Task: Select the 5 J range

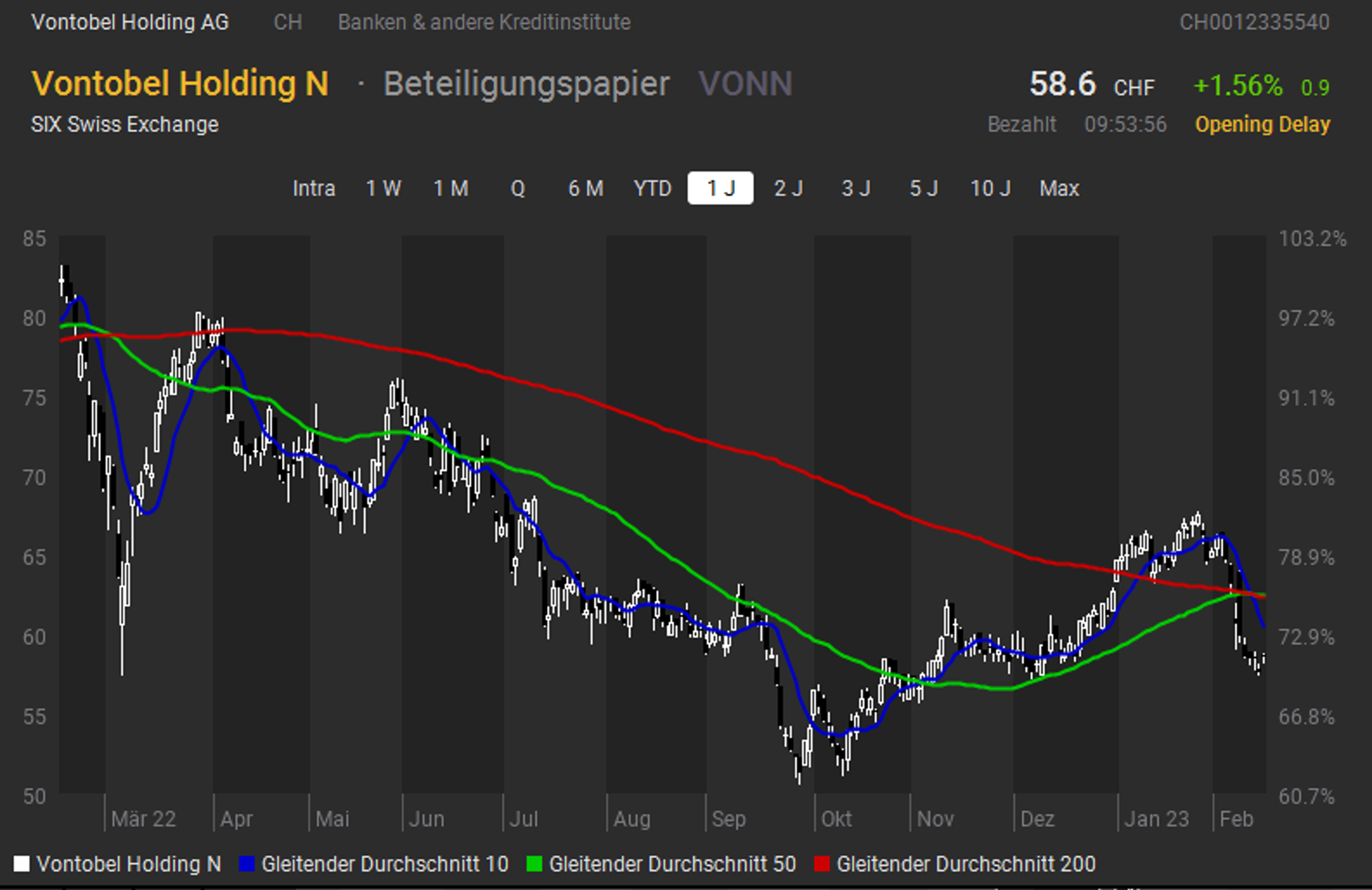Action: pyautogui.click(x=923, y=188)
